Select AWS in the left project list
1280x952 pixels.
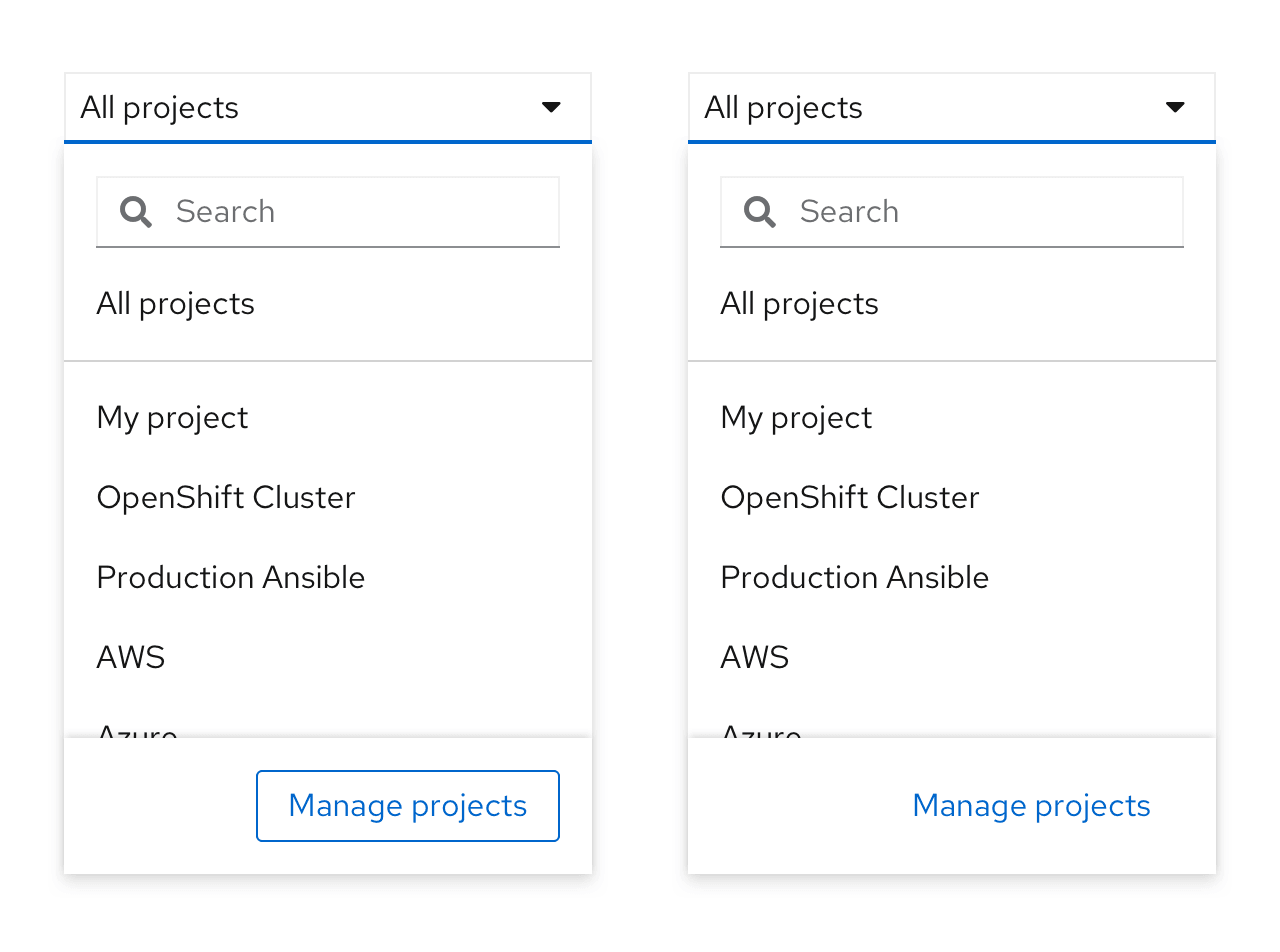point(131,658)
